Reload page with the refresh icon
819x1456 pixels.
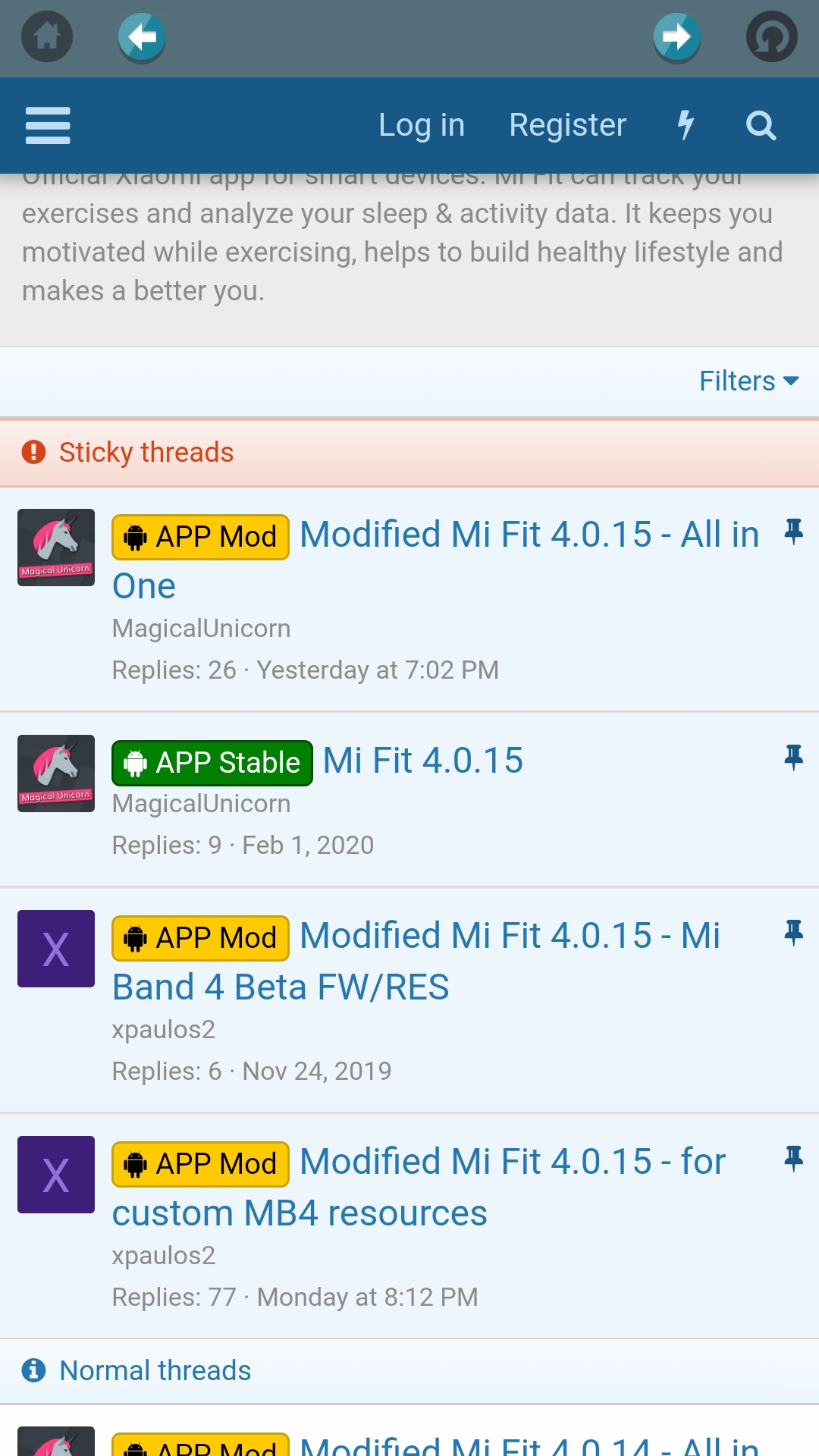pyautogui.click(x=771, y=36)
